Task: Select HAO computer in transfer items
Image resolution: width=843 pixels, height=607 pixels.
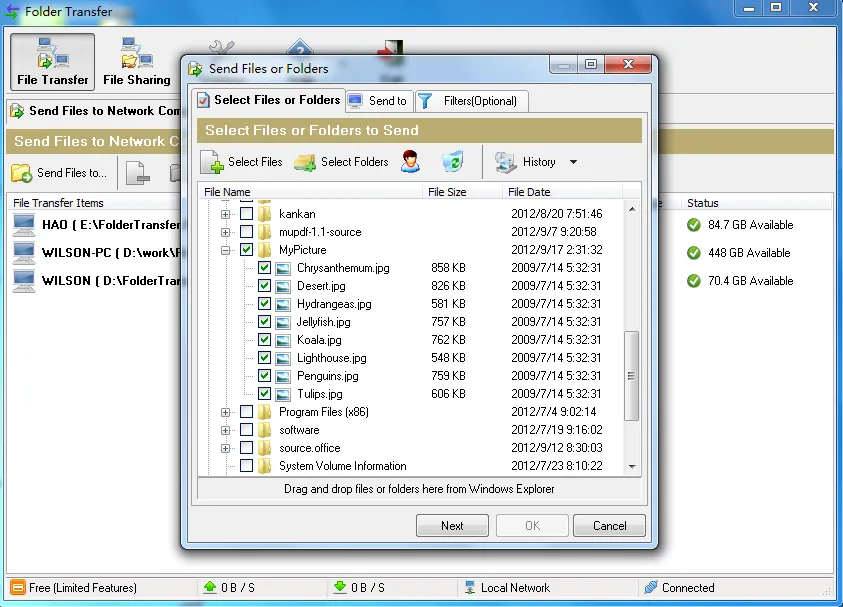Action: pyautogui.click(x=97, y=225)
